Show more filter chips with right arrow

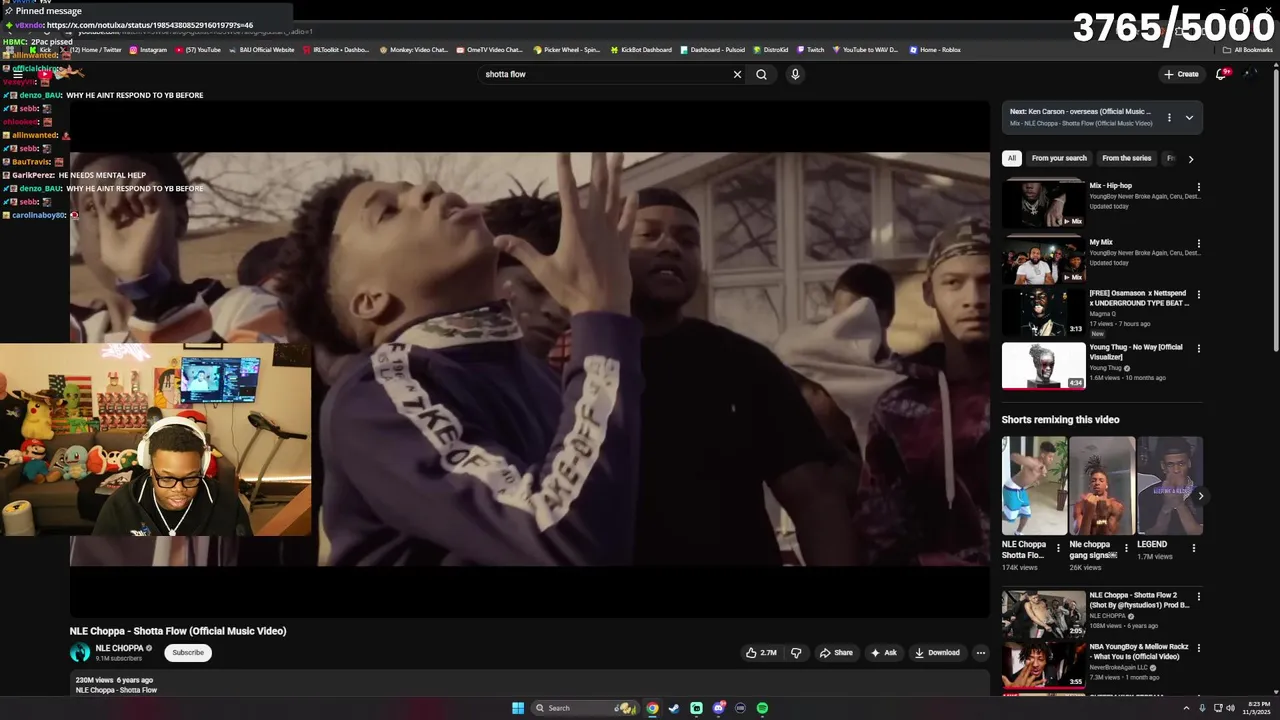tap(1190, 159)
